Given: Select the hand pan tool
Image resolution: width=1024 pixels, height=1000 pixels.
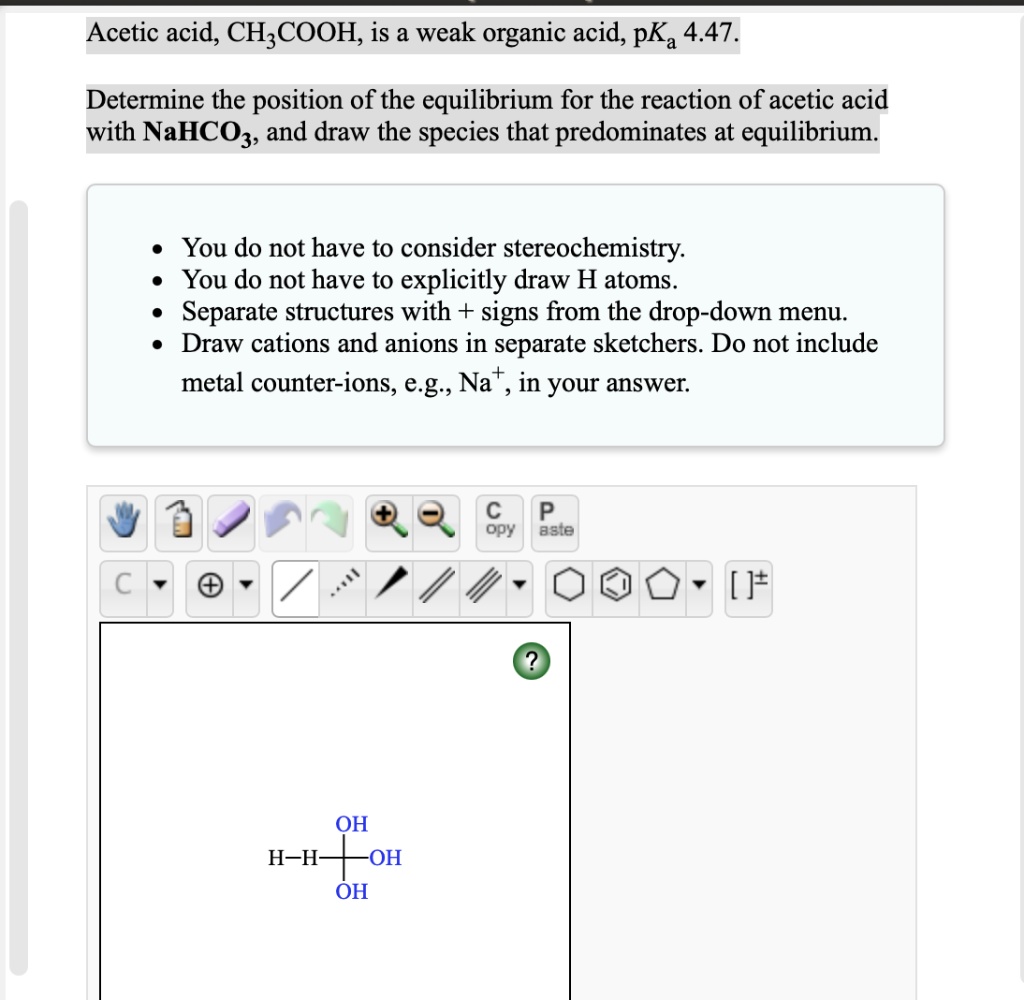Looking at the screenshot, I should click(x=121, y=521).
